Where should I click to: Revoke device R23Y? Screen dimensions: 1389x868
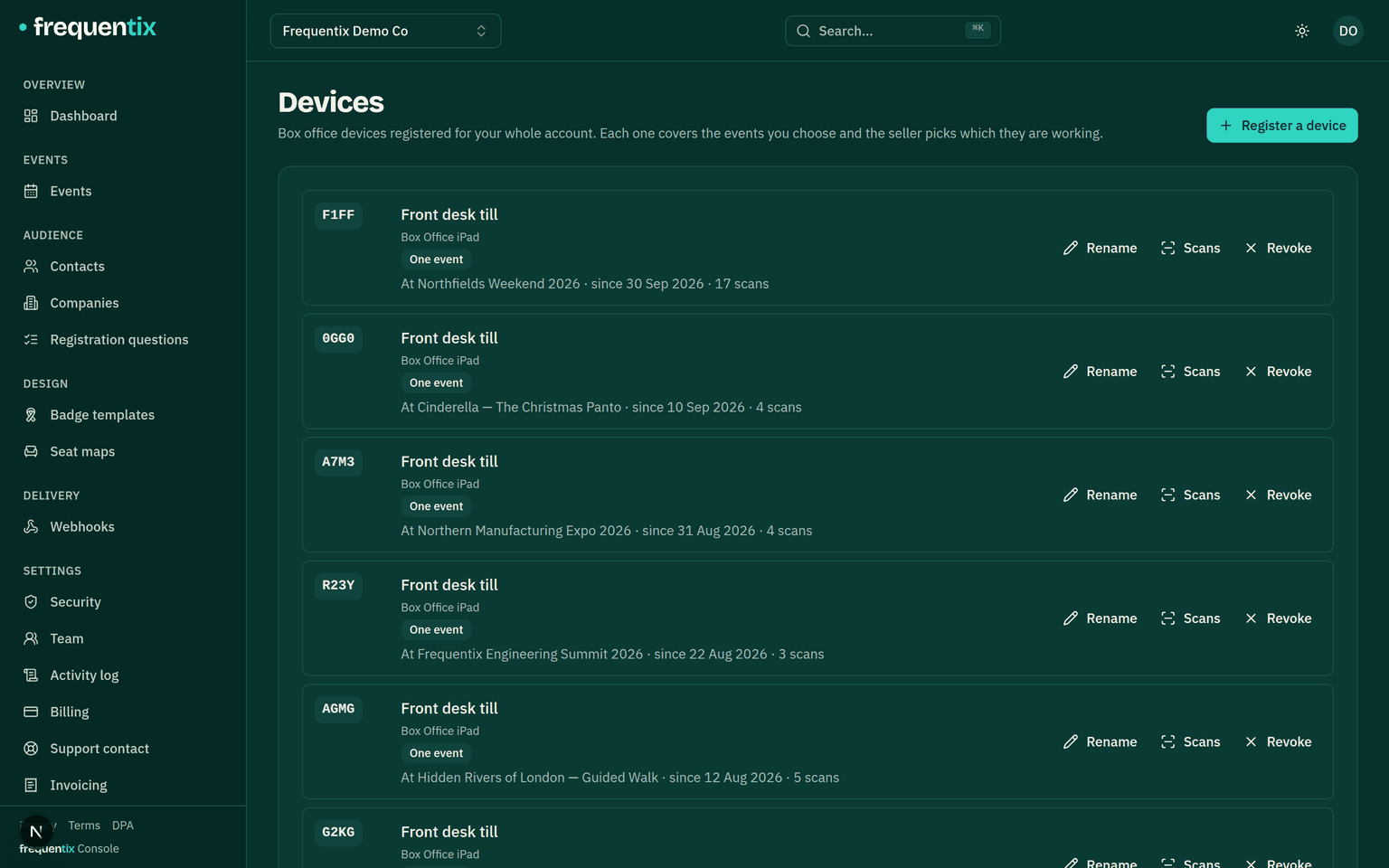pyautogui.click(x=1278, y=618)
